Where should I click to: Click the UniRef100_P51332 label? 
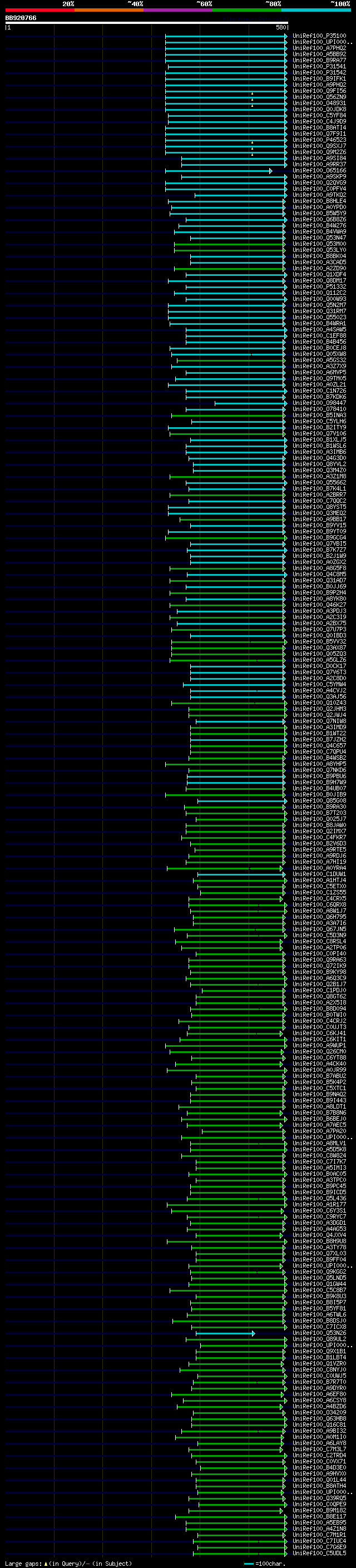click(319, 286)
